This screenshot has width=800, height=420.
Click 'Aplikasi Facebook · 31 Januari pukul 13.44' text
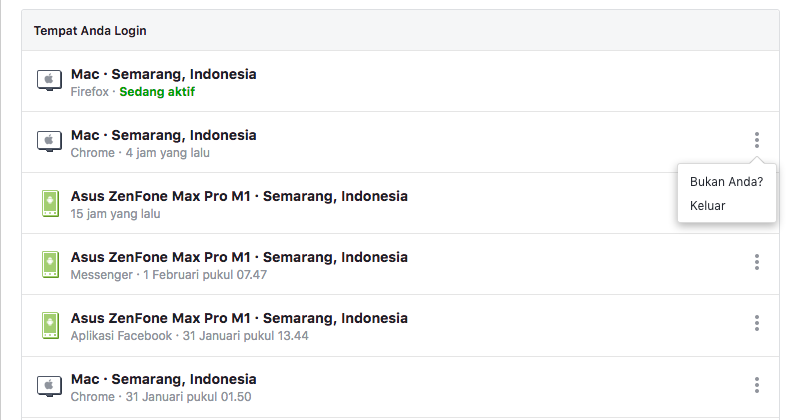(x=189, y=336)
